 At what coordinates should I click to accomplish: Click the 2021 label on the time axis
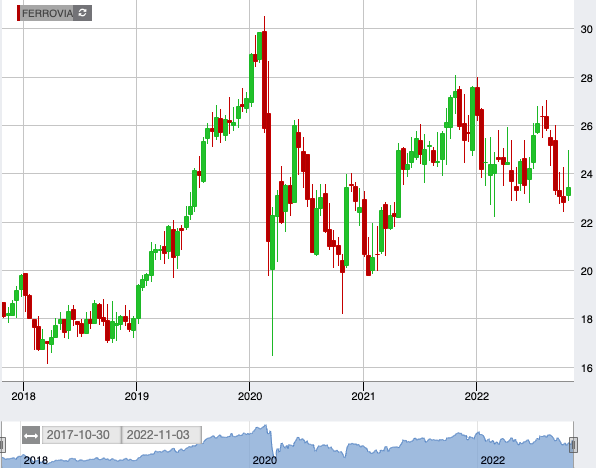point(363,396)
